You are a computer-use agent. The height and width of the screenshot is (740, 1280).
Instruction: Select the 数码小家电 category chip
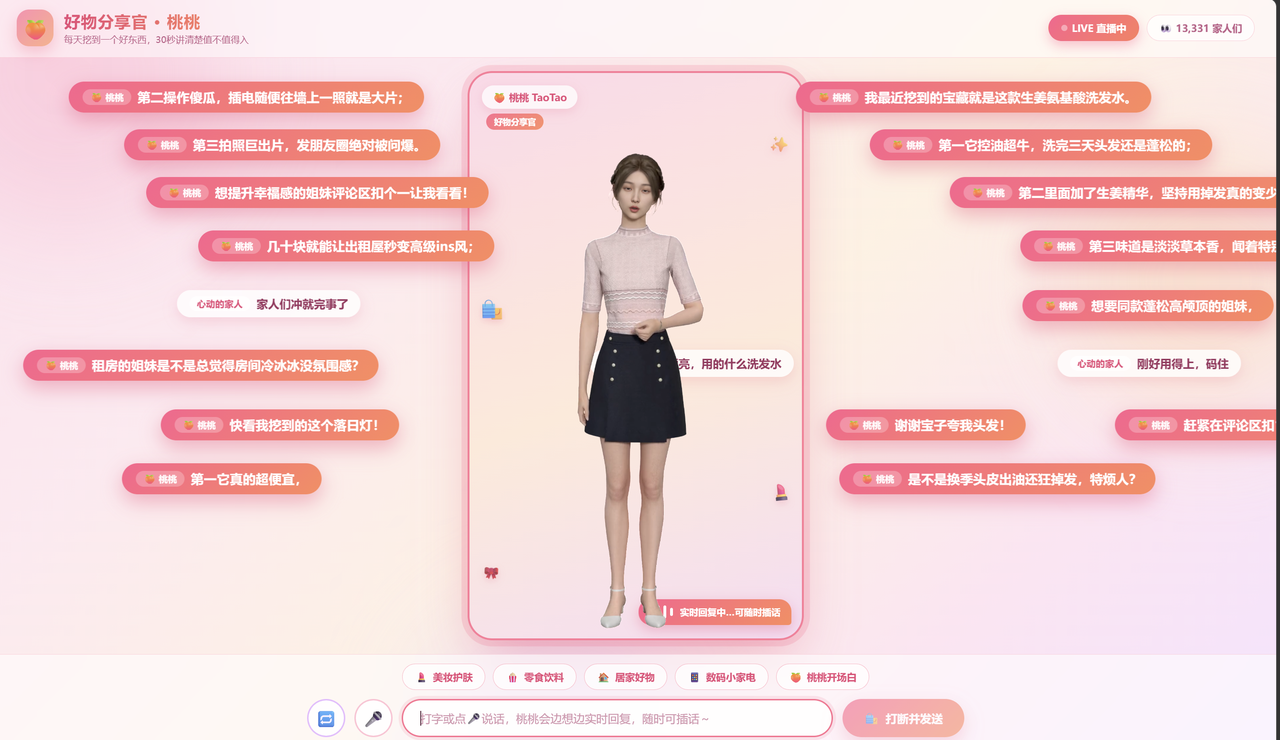tap(721, 677)
